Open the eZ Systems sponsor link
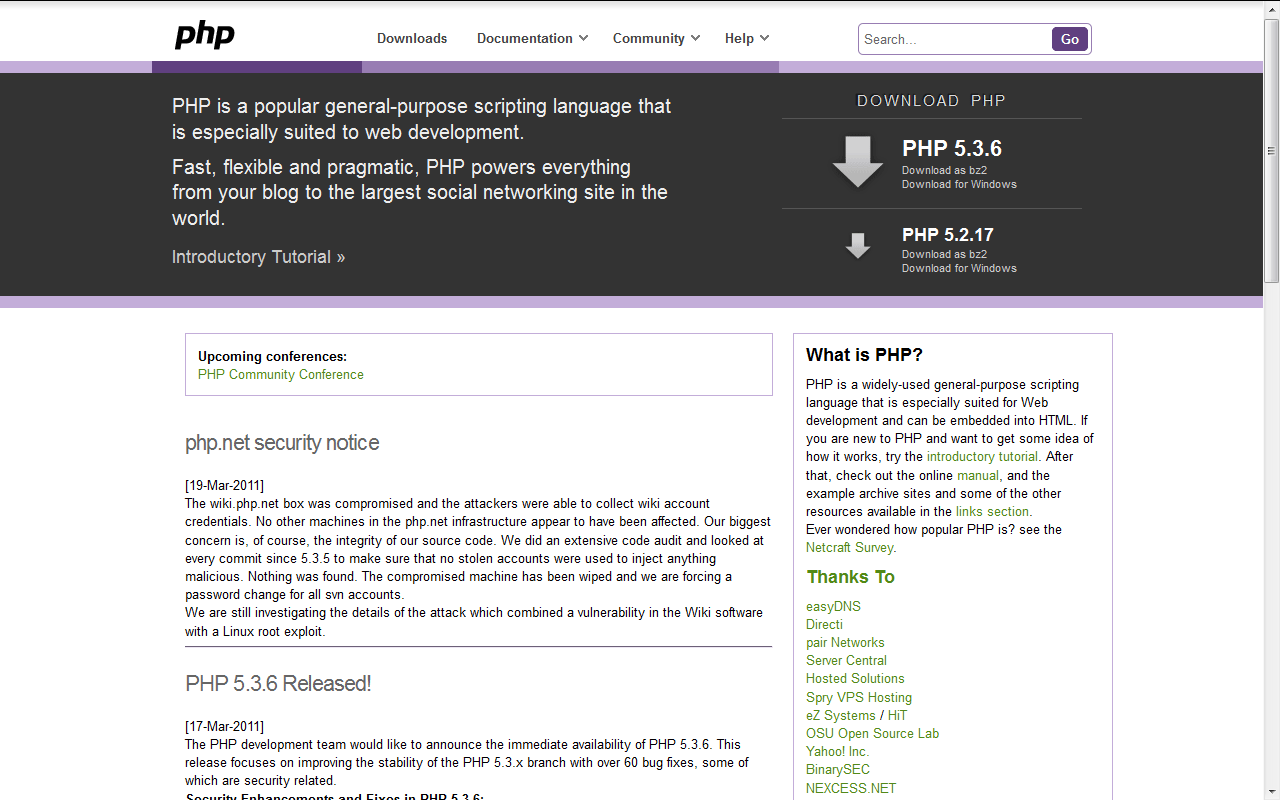This screenshot has height=800, width=1280. click(x=841, y=715)
